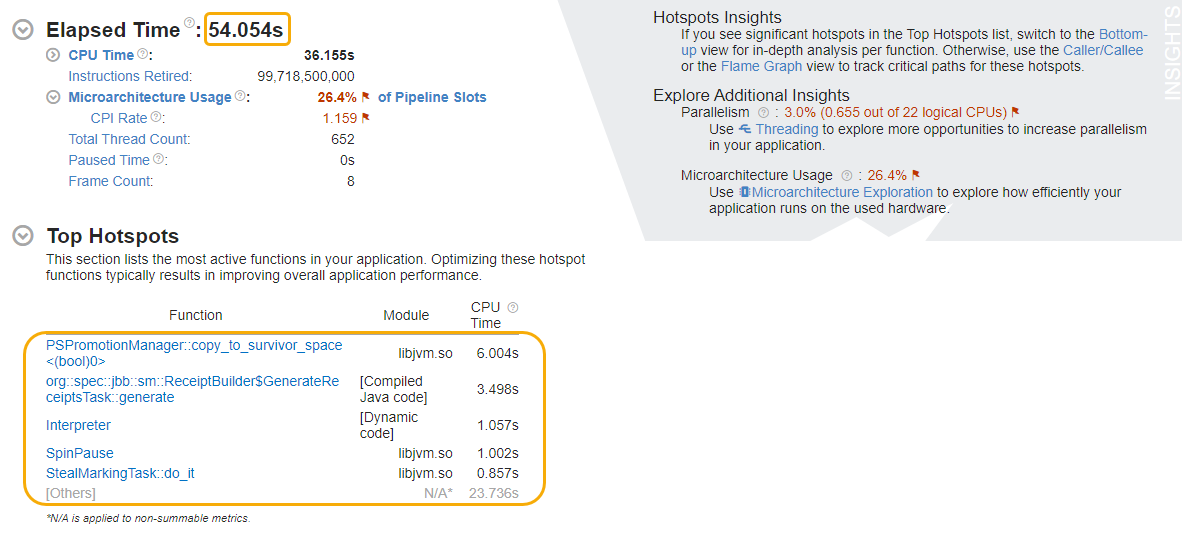Image resolution: width=1182 pixels, height=533 pixels.
Task: Click the Interpreter hotspot function
Action: click(78, 425)
